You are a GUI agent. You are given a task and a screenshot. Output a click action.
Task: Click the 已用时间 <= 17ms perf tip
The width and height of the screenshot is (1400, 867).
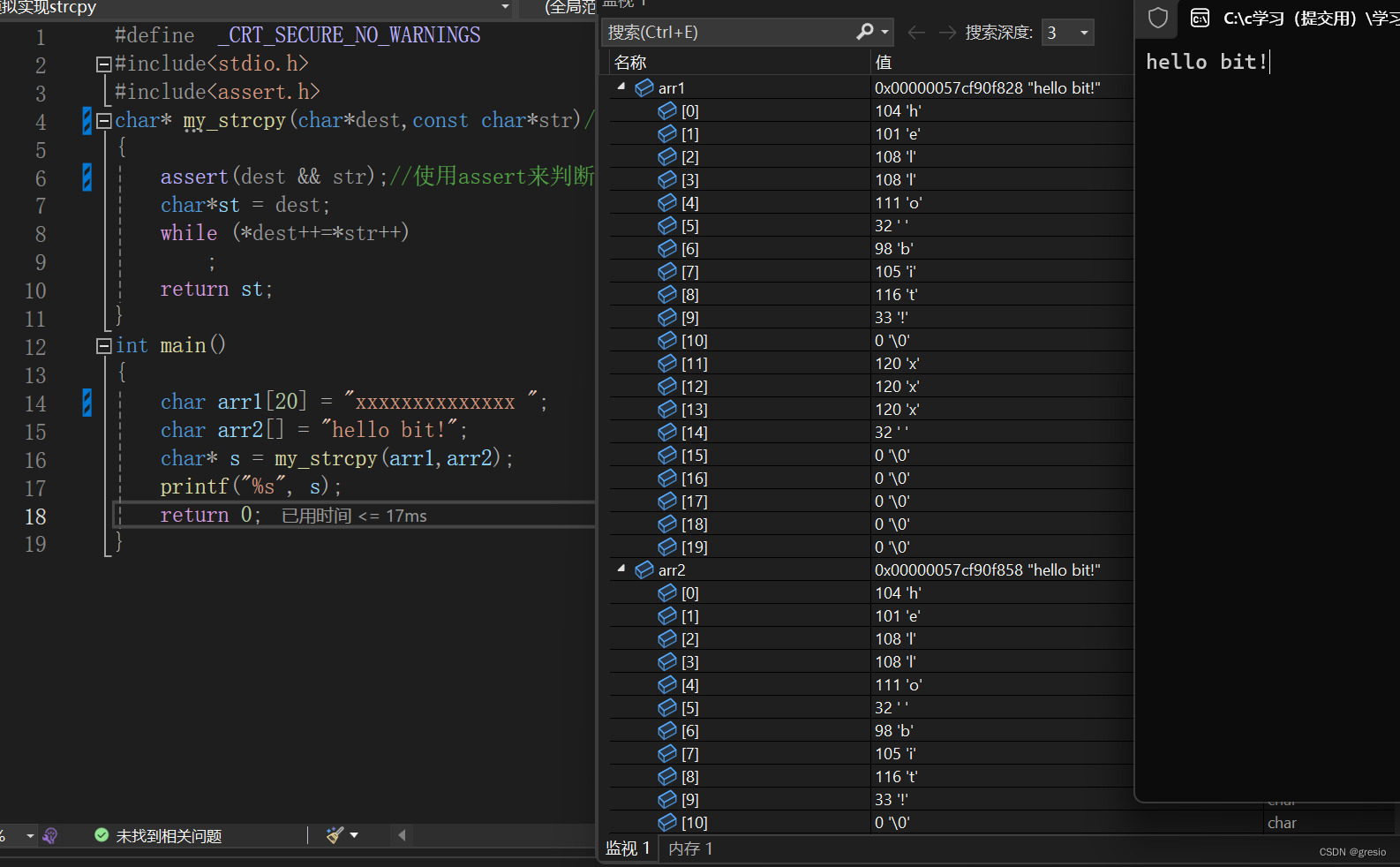[x=354, y=516]
